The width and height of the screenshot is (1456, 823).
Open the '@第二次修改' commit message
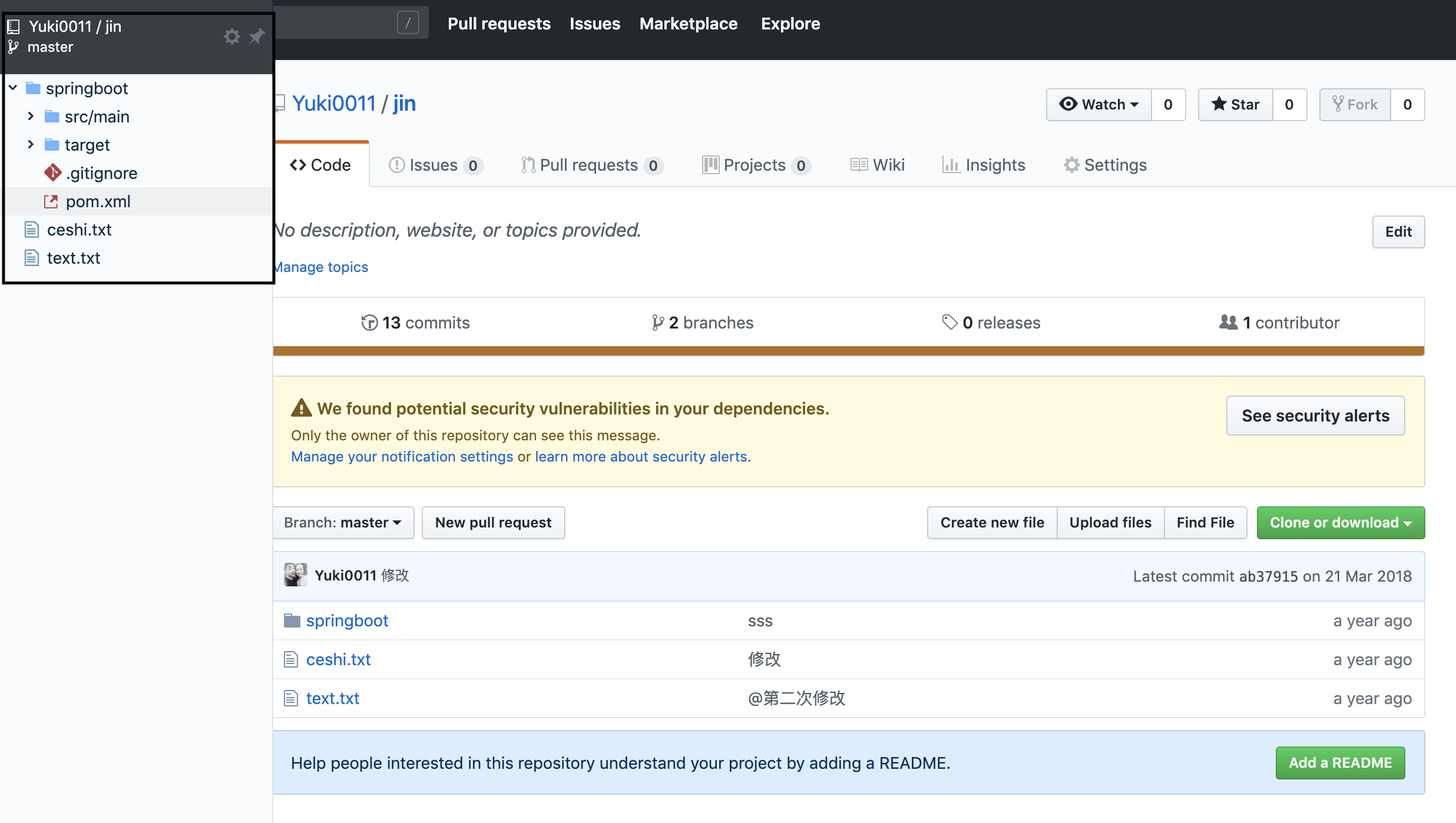pyautogui.click(x=796, y=698)
